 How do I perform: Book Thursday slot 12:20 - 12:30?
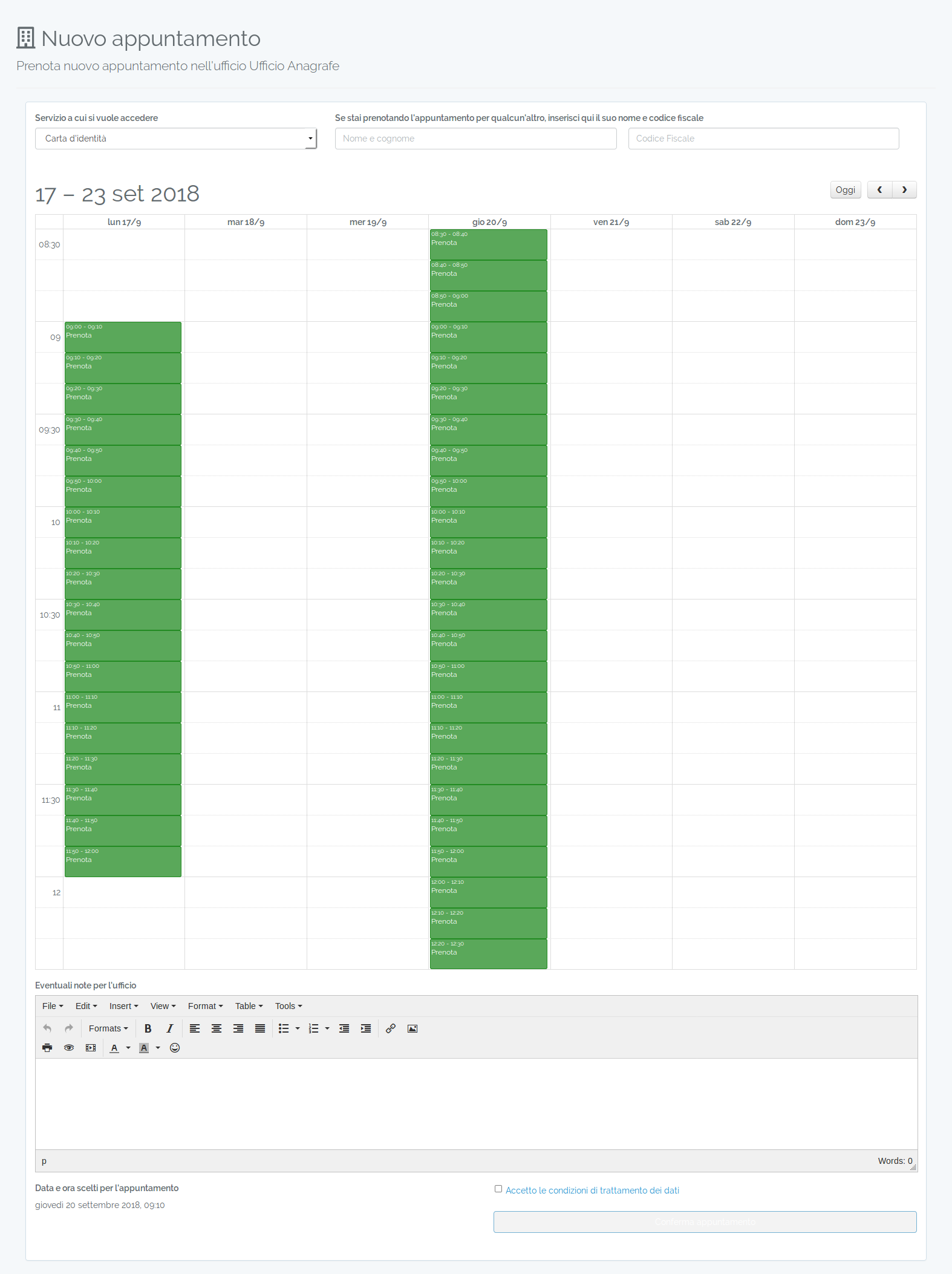[489, 954]
